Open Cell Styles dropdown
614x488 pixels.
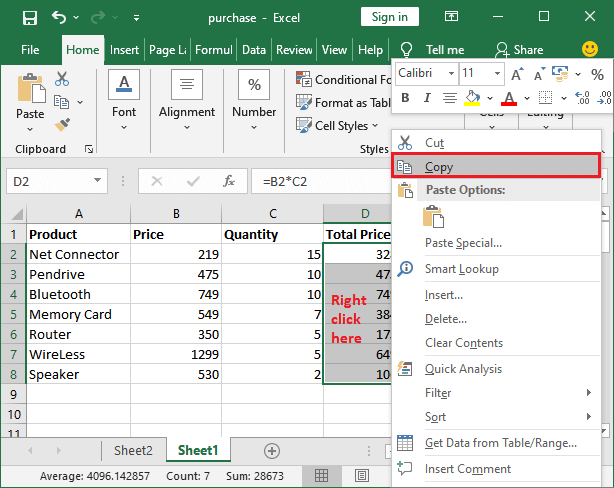click(x=337, y=126)
